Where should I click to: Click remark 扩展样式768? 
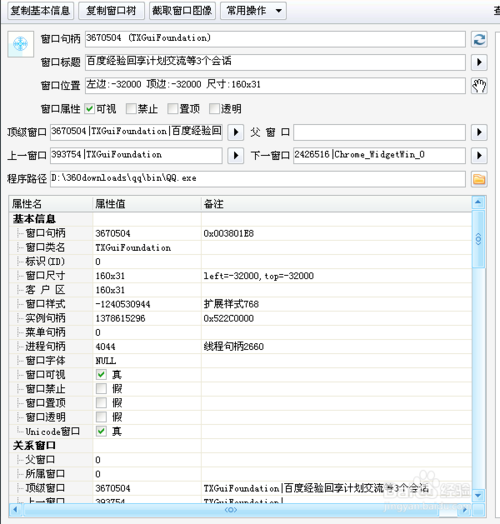point(231,304)
